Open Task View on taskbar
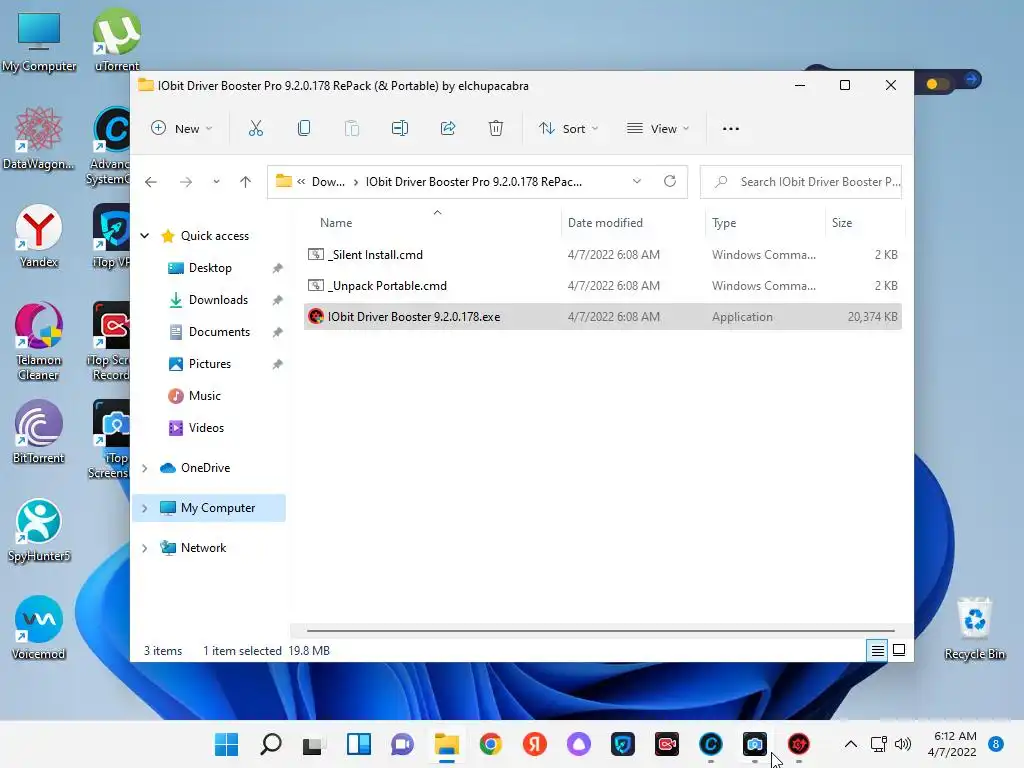This screenshot has width=1024, height=768. [x=314, y=744]
